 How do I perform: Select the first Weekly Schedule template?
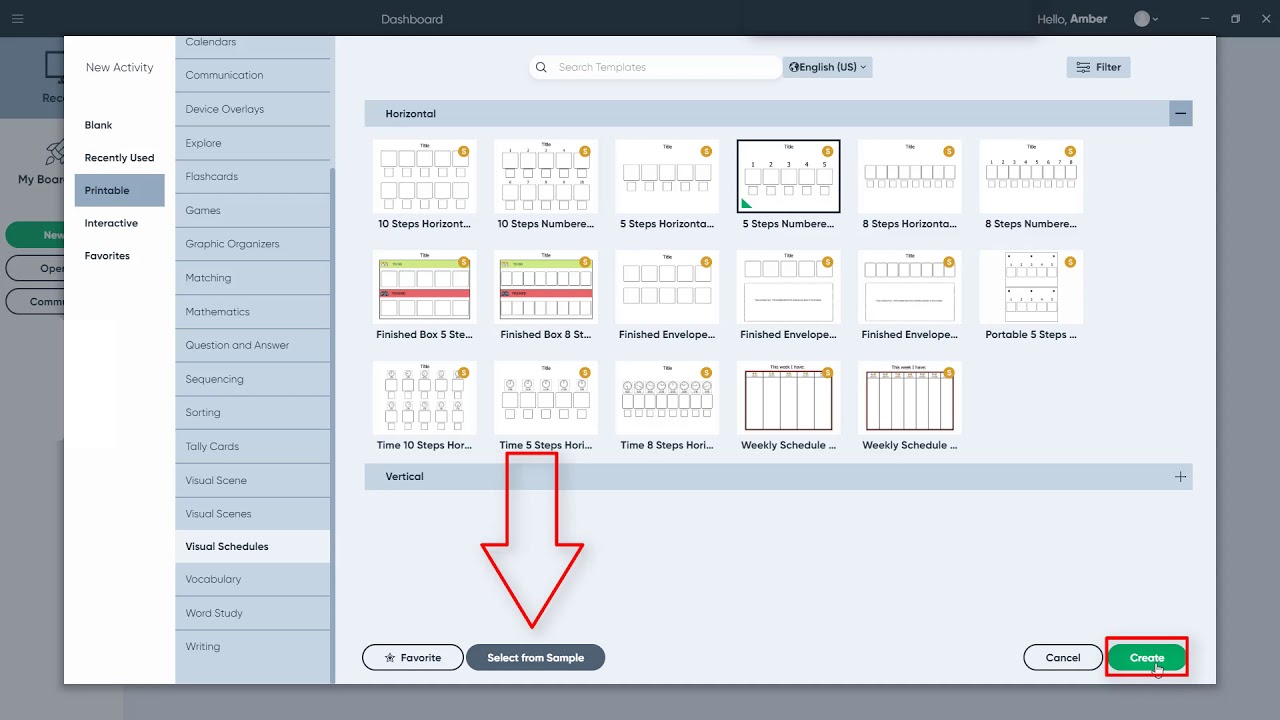click(x=788, y=407)
